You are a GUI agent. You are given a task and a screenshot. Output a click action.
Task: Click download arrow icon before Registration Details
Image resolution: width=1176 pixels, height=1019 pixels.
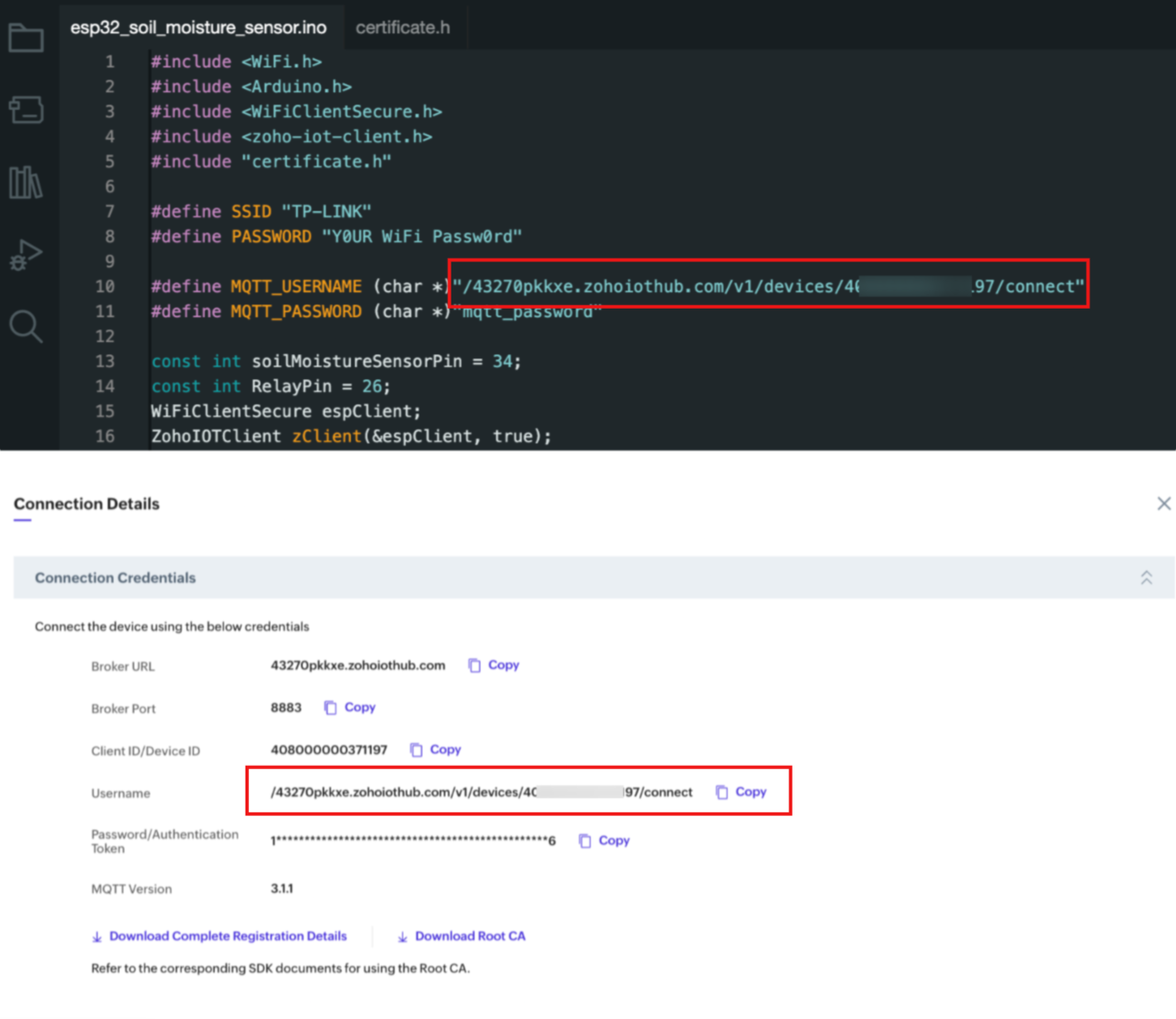[97, 937]
